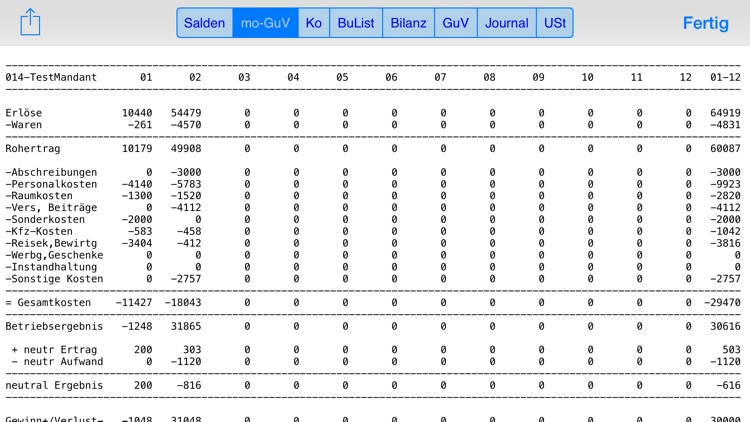Click the = Gesamtkosten row label
Screen dimensions: 750x422
[48, 302]
